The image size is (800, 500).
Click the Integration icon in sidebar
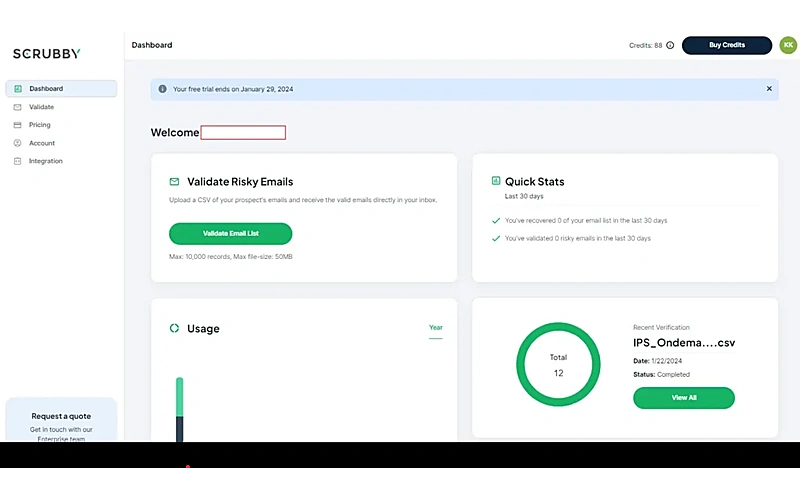[17, 161]
